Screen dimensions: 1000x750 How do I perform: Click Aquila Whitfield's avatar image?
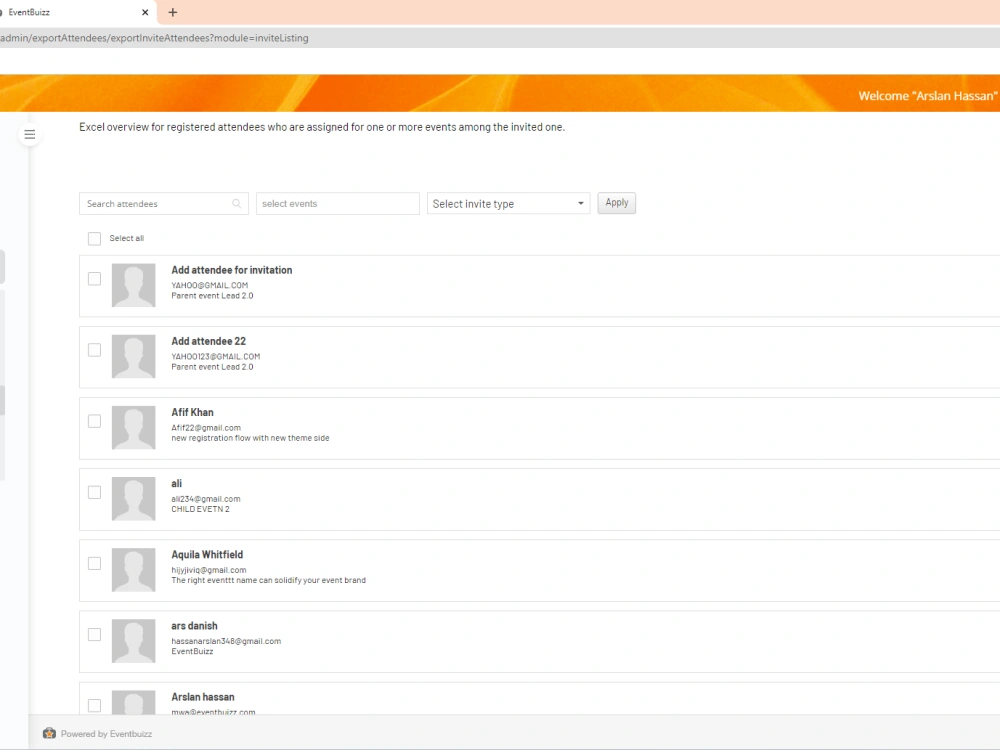pos(133,570)
